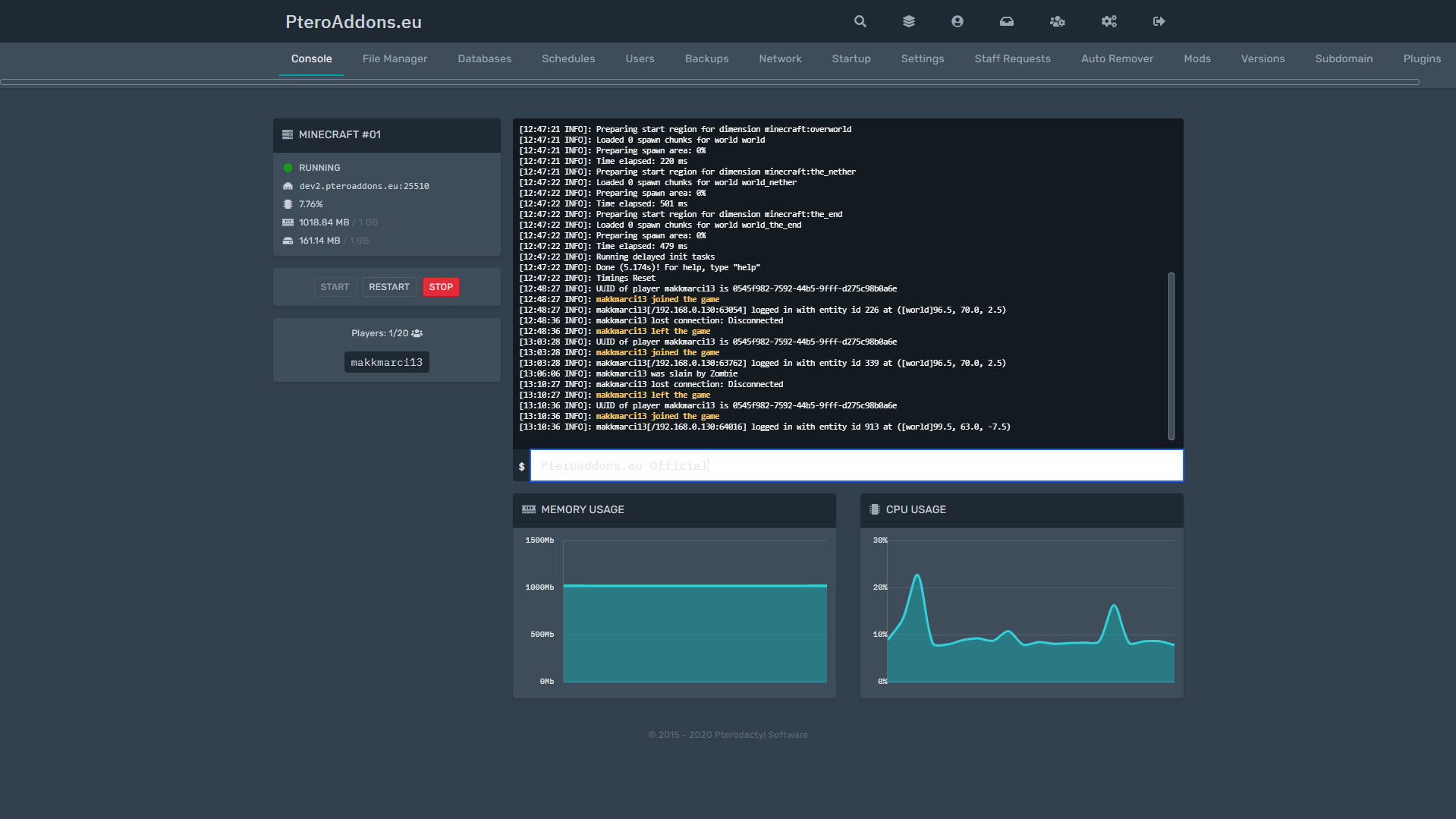Select the Plugins tab
This screenshot has width=1456, height=819.
(1421, 58)
